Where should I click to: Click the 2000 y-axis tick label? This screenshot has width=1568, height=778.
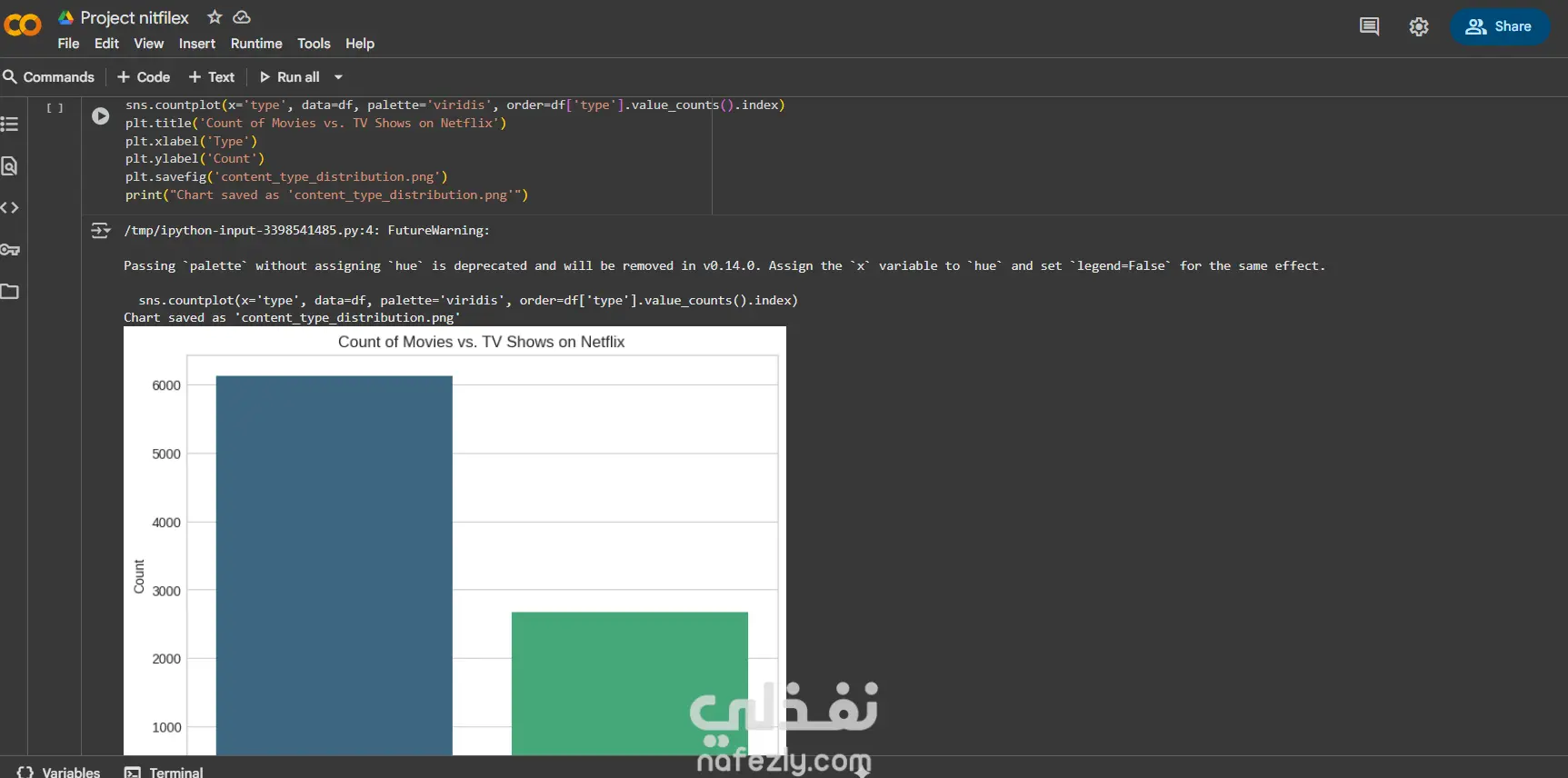(166, 659)
